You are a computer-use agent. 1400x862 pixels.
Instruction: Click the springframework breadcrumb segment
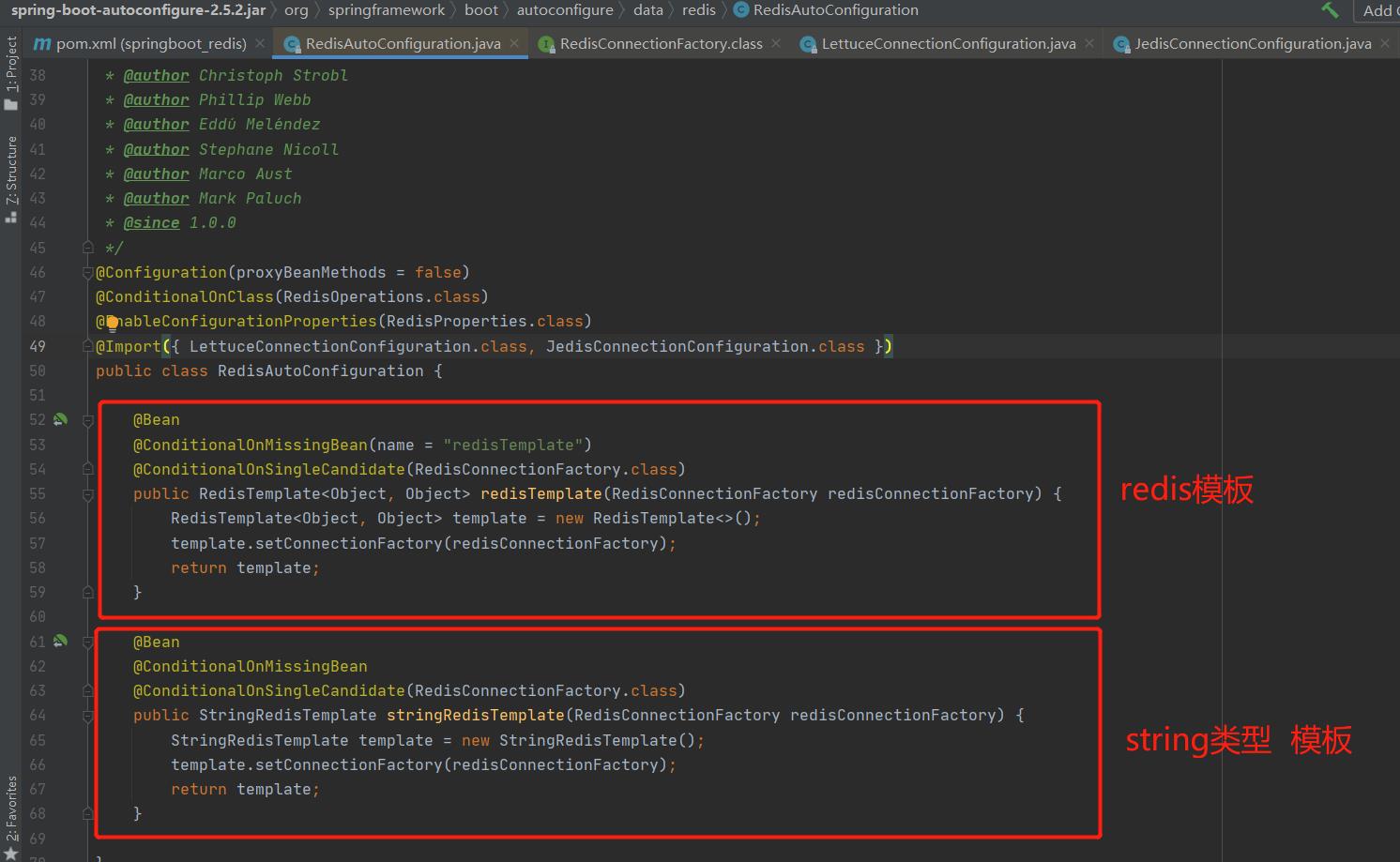coord(387,10)
